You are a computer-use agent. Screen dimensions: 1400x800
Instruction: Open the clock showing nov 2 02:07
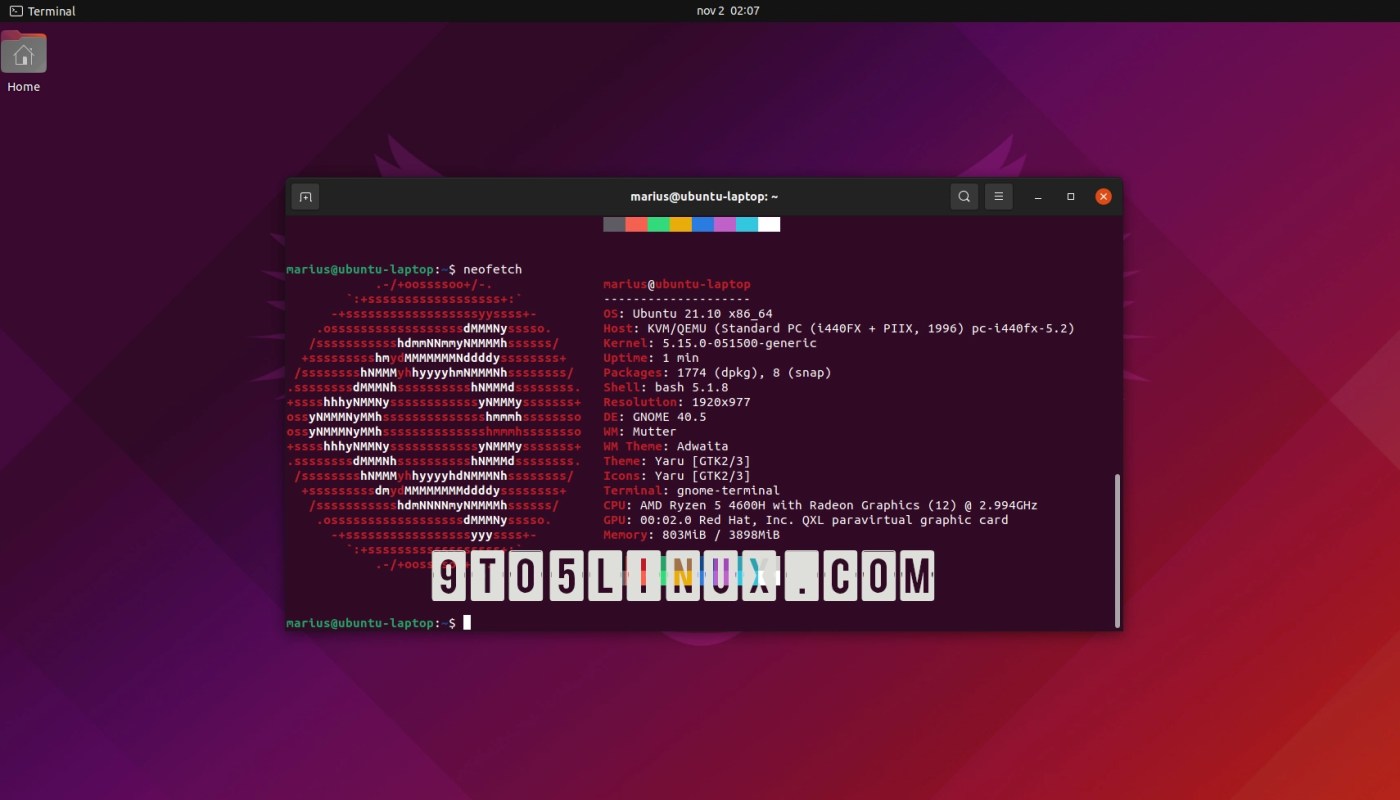click(x=726, y=11)
